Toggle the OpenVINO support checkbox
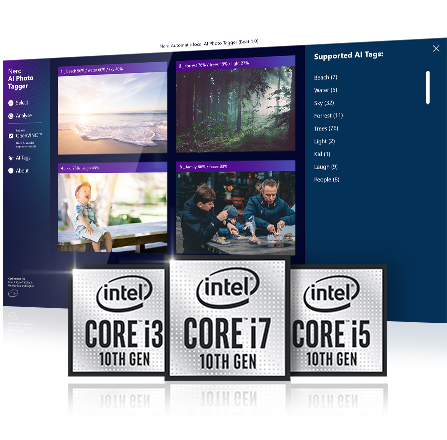447x440 pixels. click(11, 136)
